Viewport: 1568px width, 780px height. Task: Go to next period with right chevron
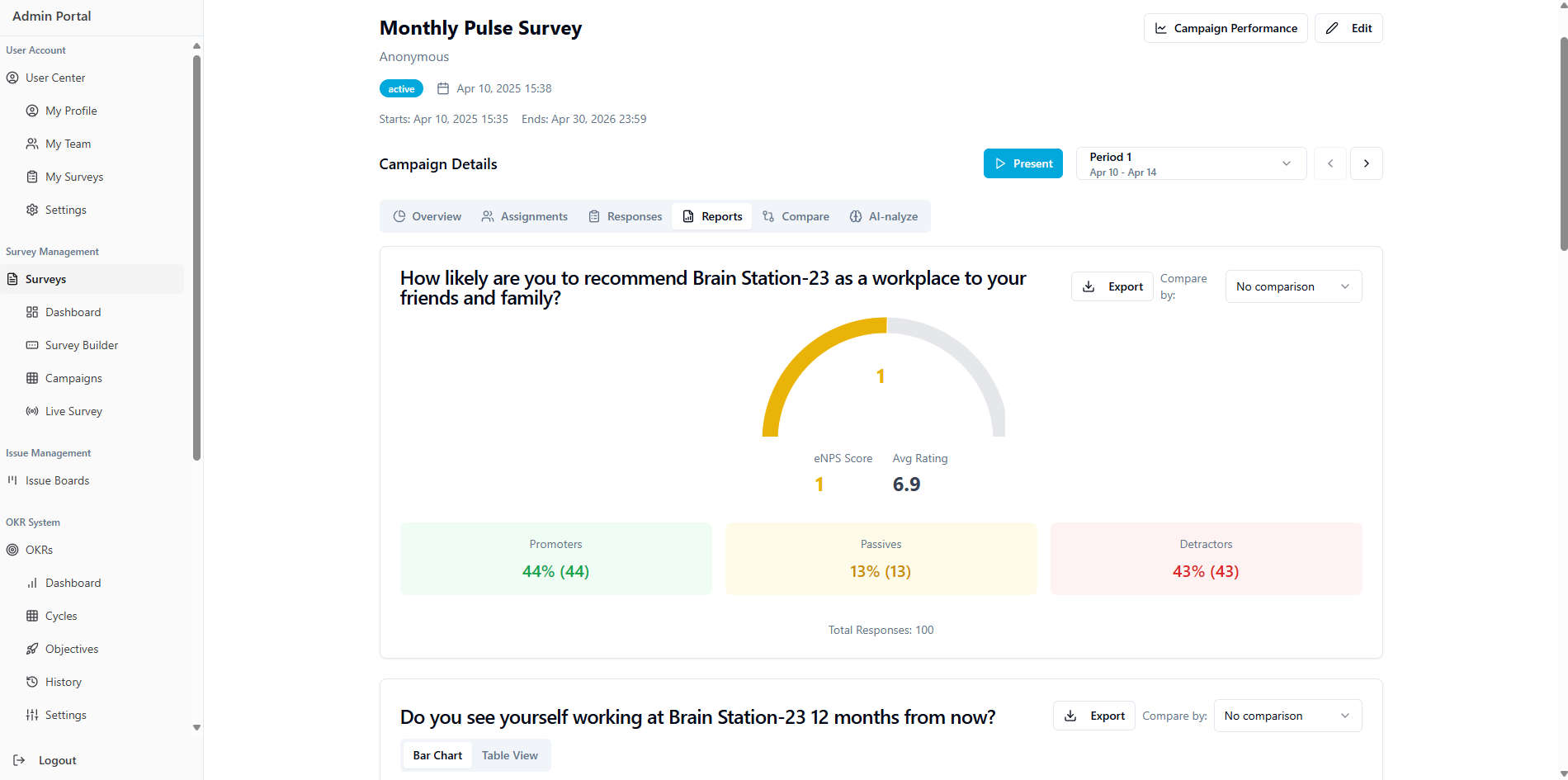click(1367, 163)
